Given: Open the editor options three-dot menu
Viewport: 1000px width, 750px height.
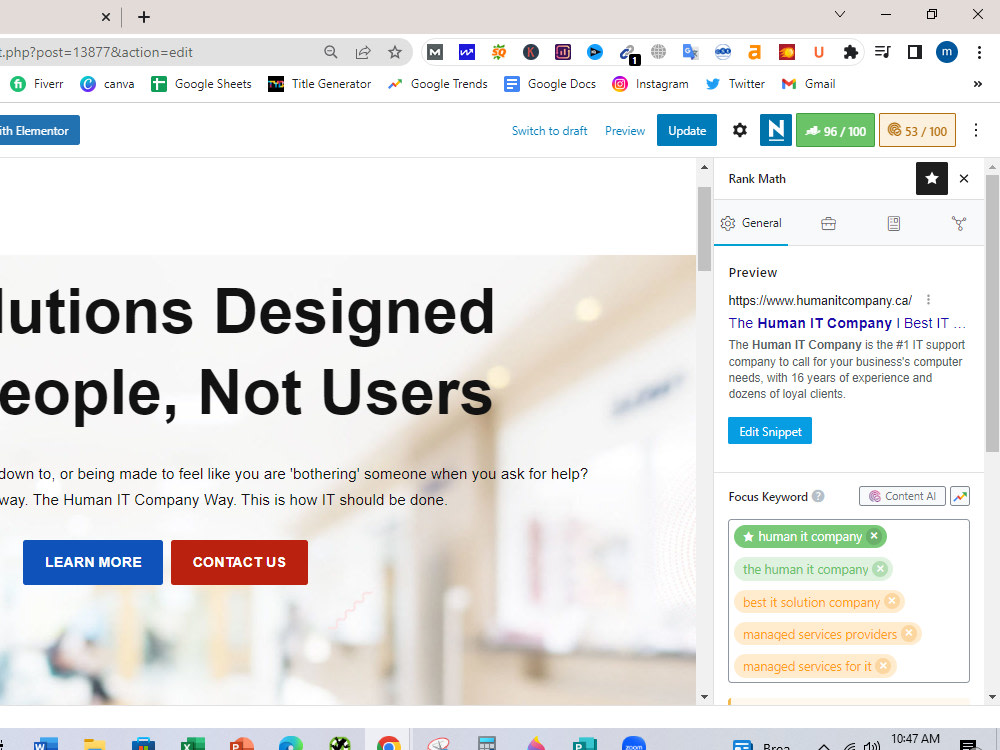Looking at the screenshot, I should point(976,131).
